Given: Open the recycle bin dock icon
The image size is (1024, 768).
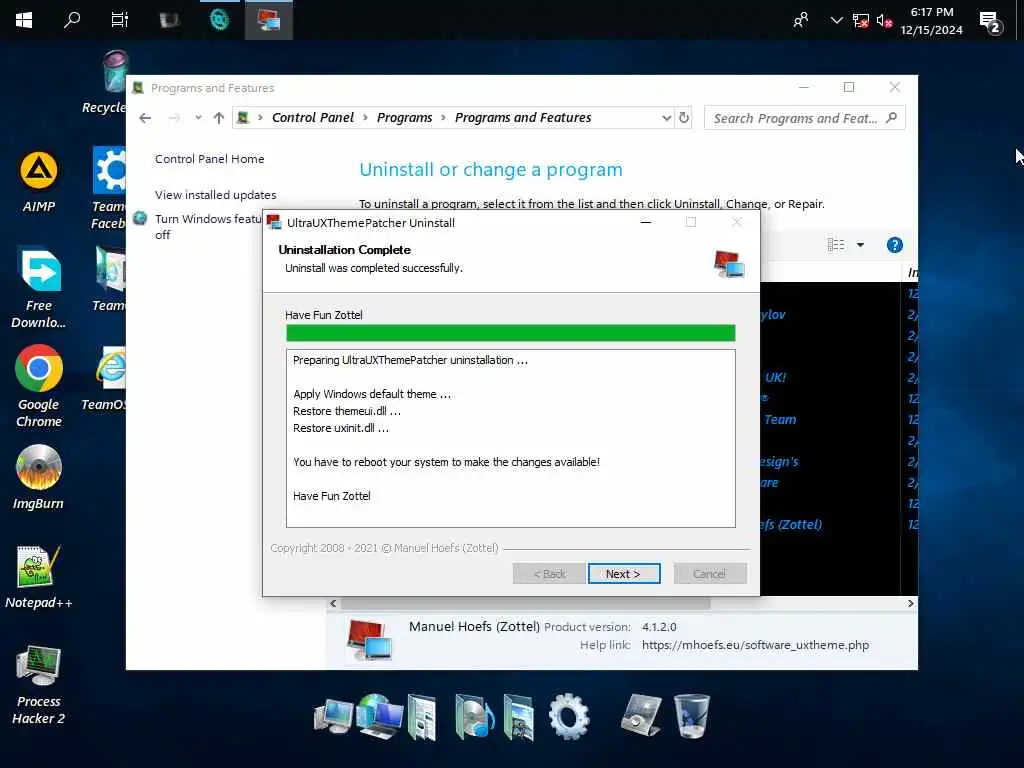Looking at the screenshot, I should (692, 716).
